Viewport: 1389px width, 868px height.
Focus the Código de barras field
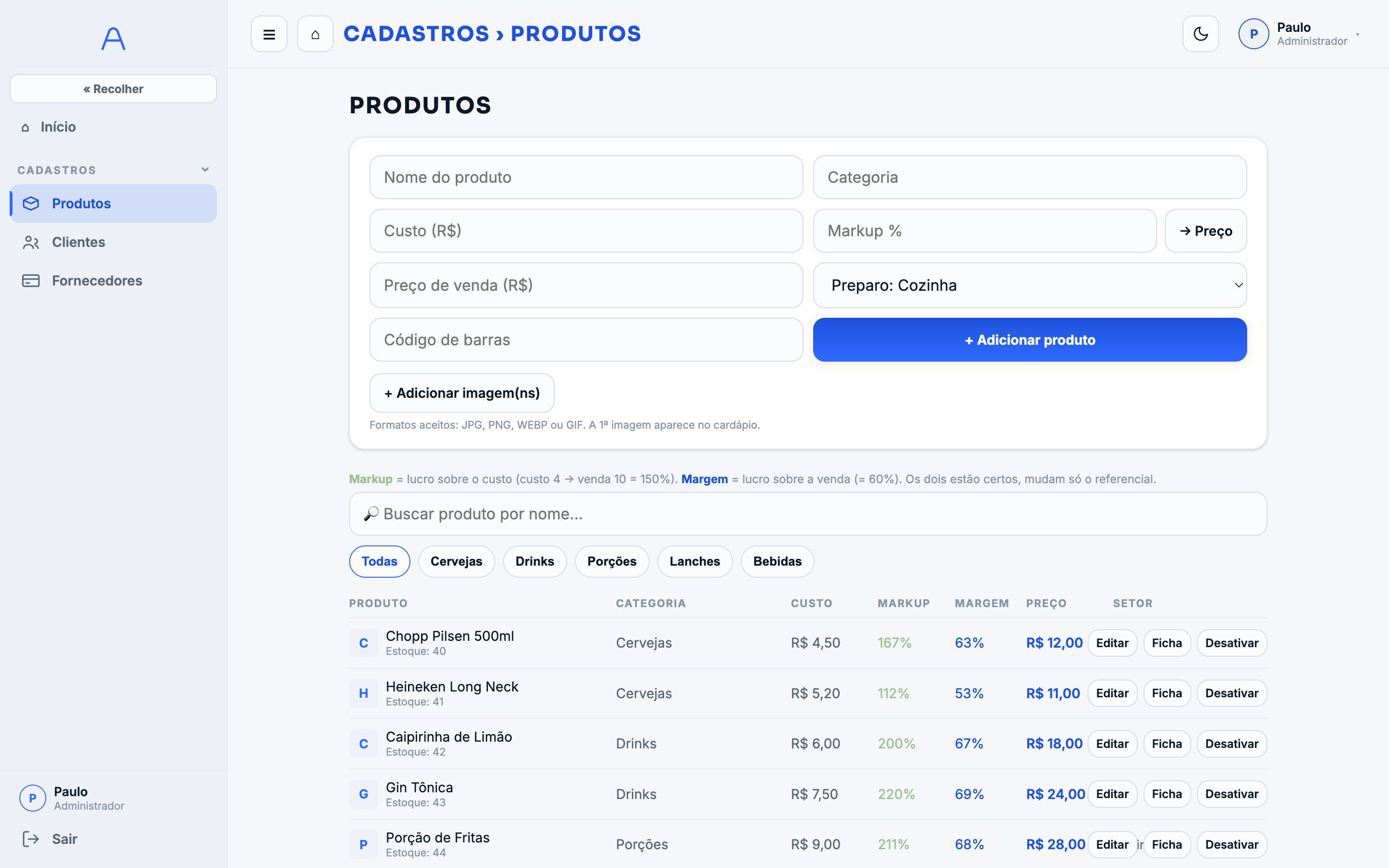(586, 340)
